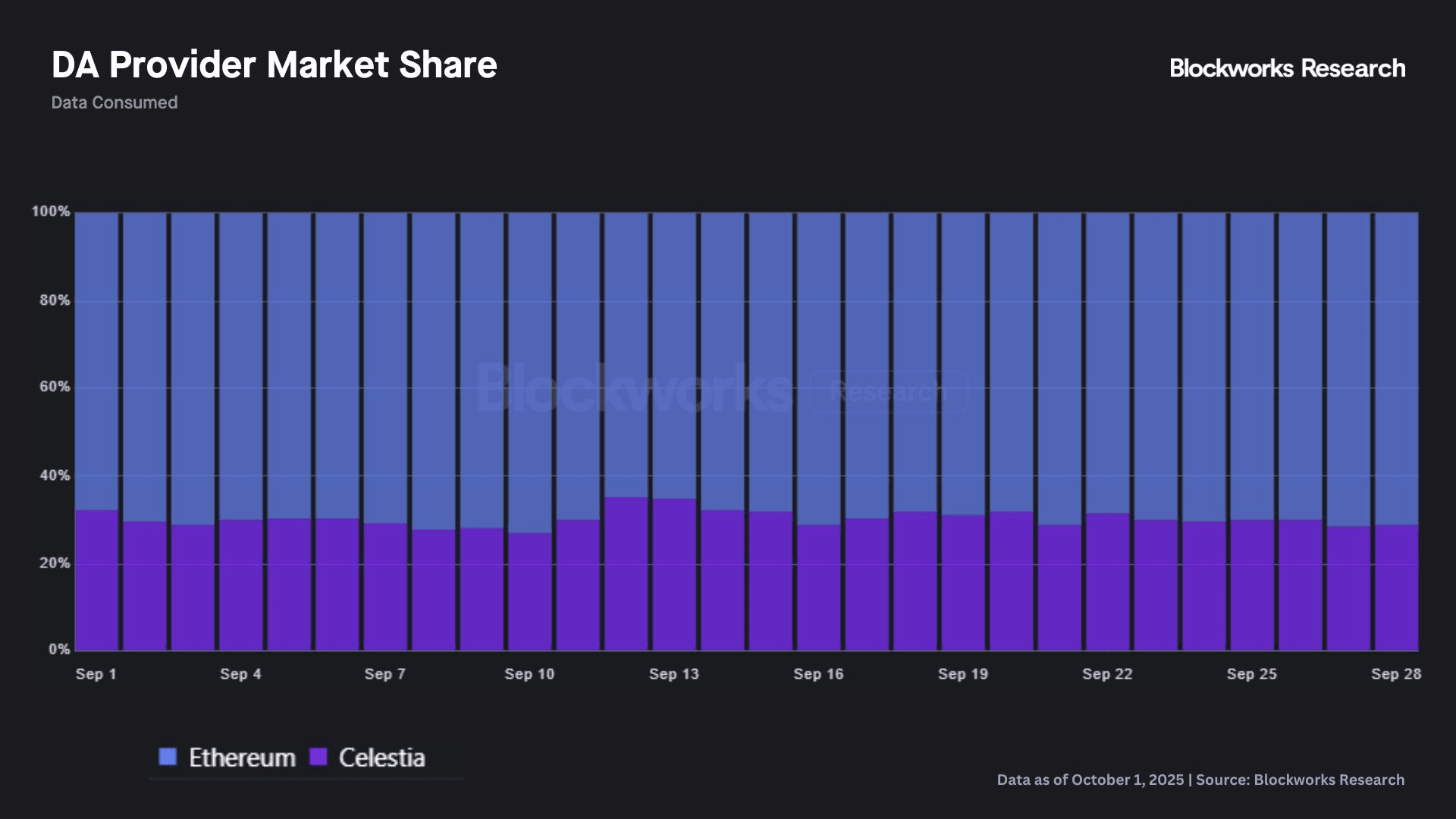Click the 20% y-axis label
Screen dimensions: 1456x819
click(55, 563)
